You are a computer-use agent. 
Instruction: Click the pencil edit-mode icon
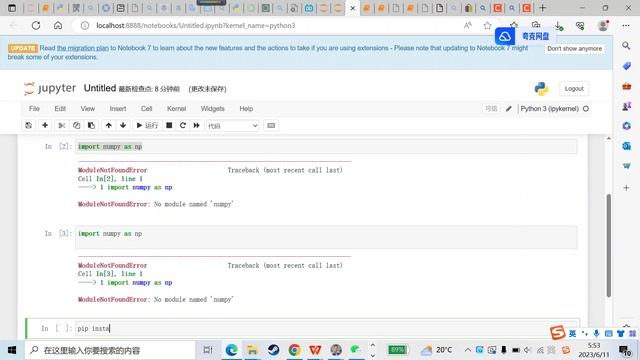509,109
